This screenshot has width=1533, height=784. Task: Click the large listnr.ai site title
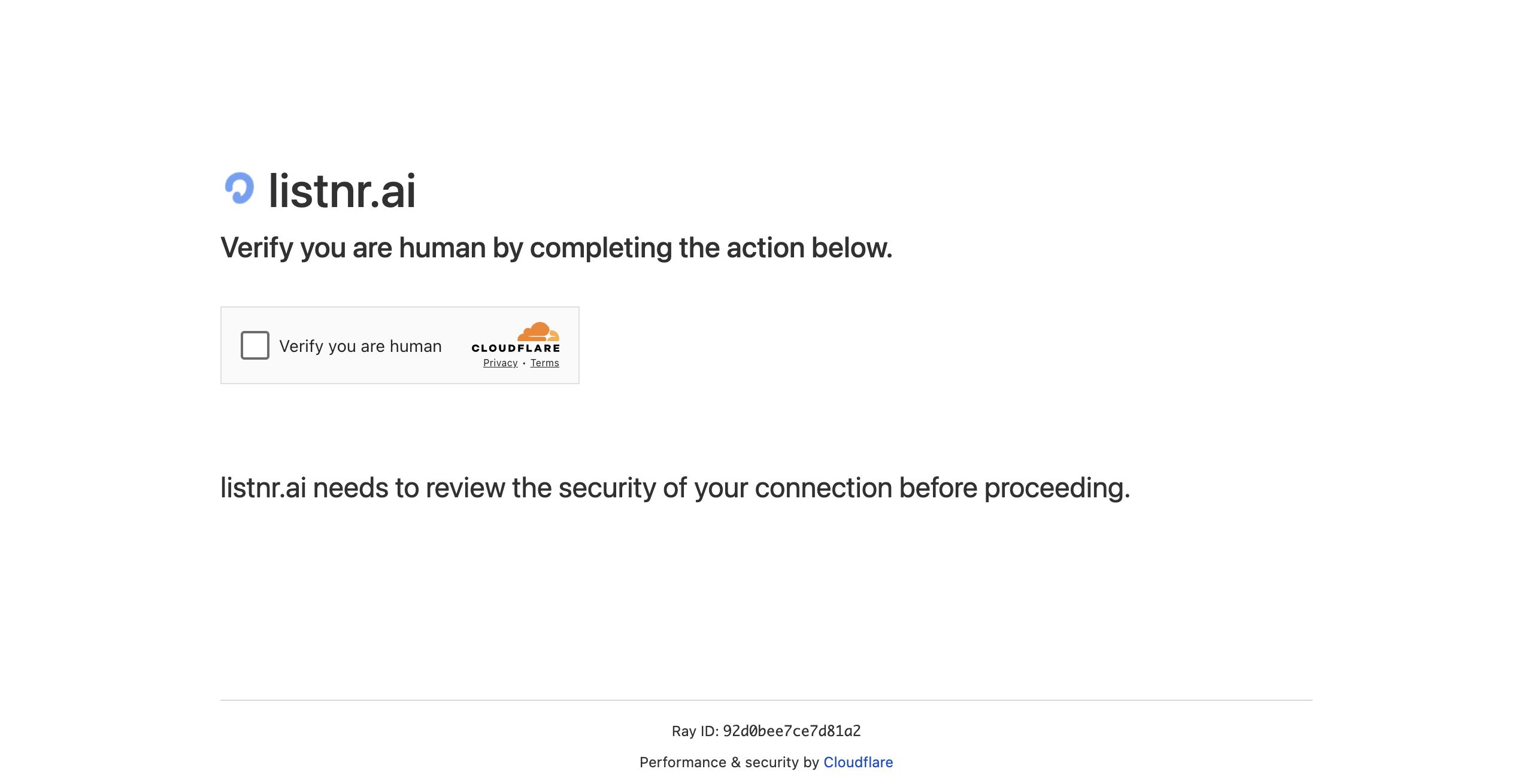[342, 191]
